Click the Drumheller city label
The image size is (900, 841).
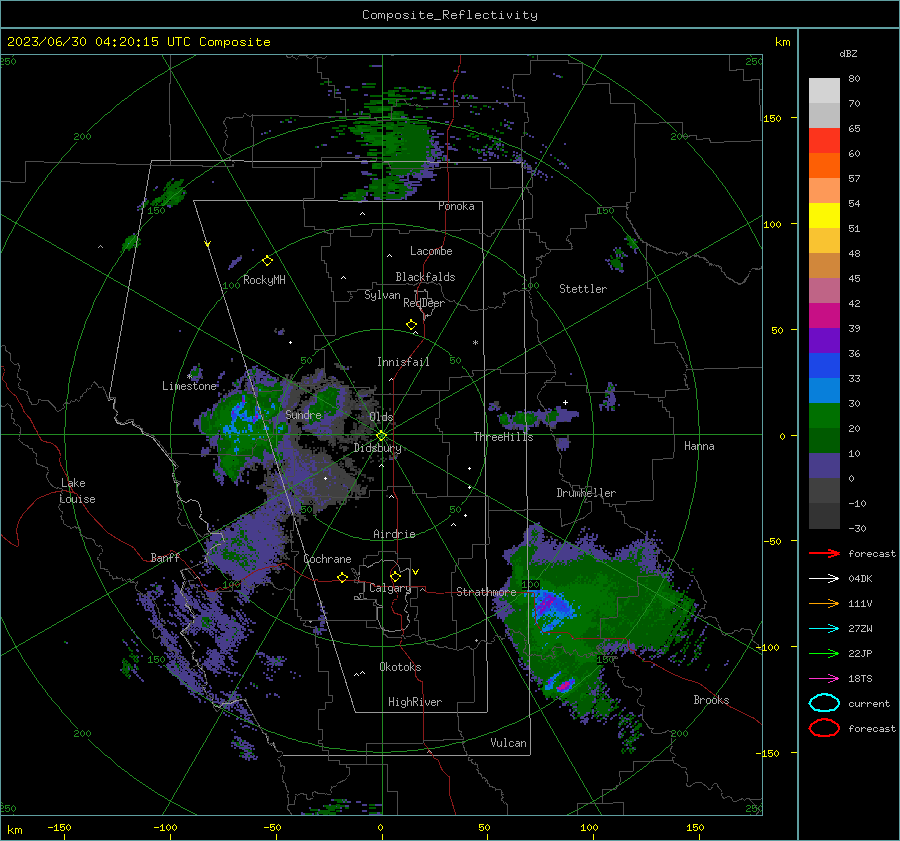(x=586, y=493)
